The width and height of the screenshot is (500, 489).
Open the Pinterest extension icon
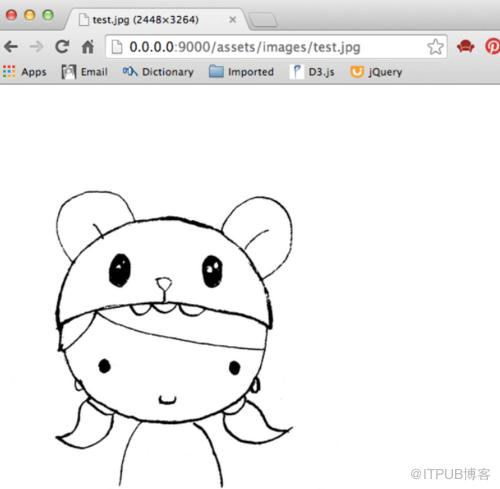point(493,47)
